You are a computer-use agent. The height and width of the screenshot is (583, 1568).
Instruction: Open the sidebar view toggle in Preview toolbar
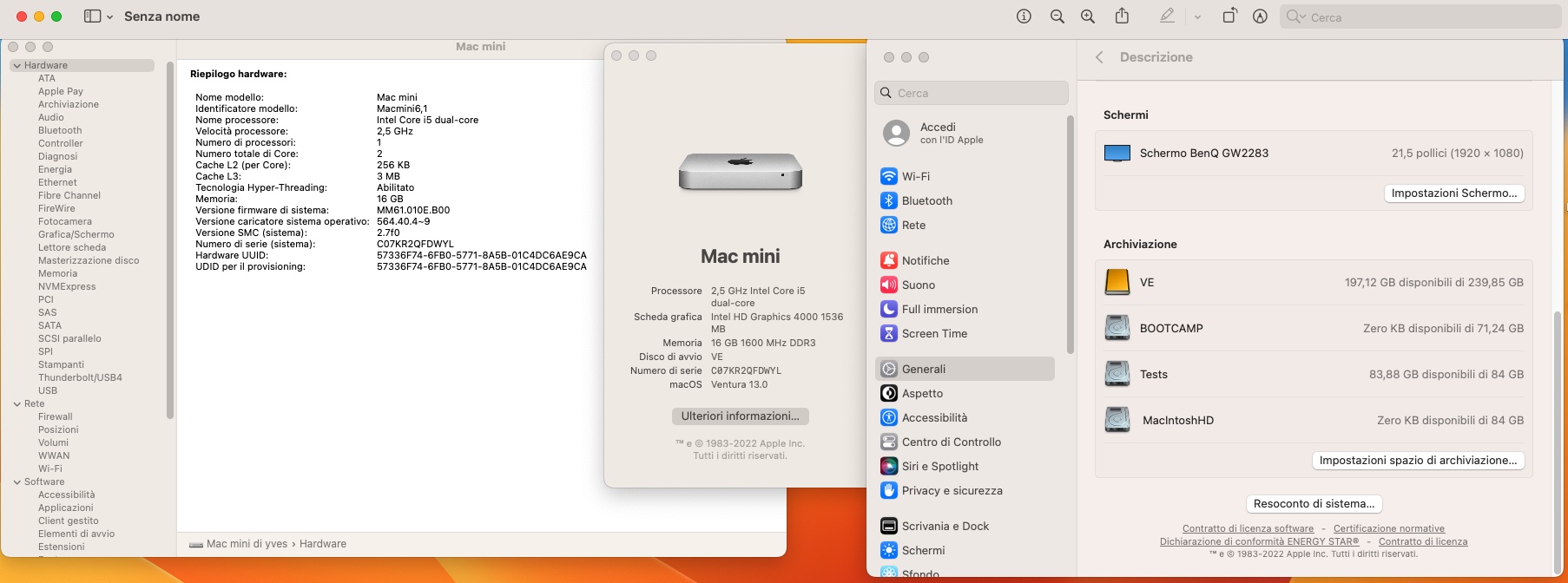click(x=92, y=16)
